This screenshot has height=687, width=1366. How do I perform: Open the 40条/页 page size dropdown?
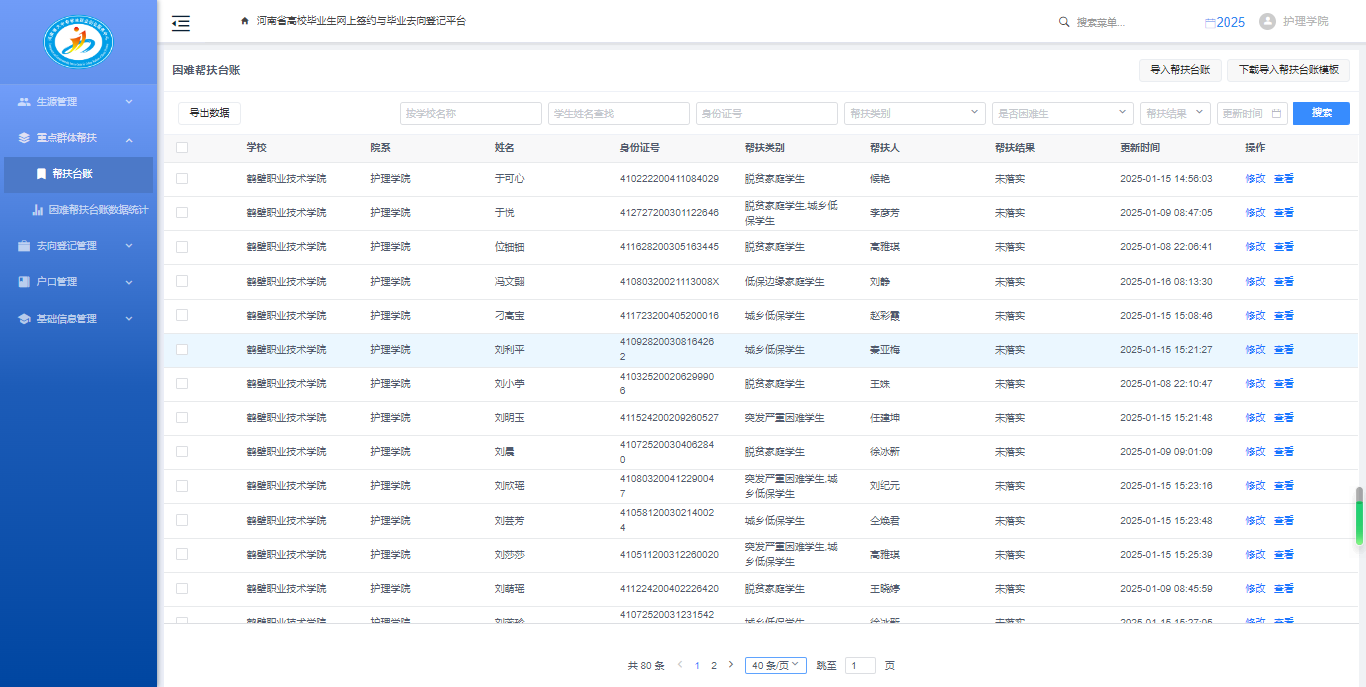click(775, 666)
